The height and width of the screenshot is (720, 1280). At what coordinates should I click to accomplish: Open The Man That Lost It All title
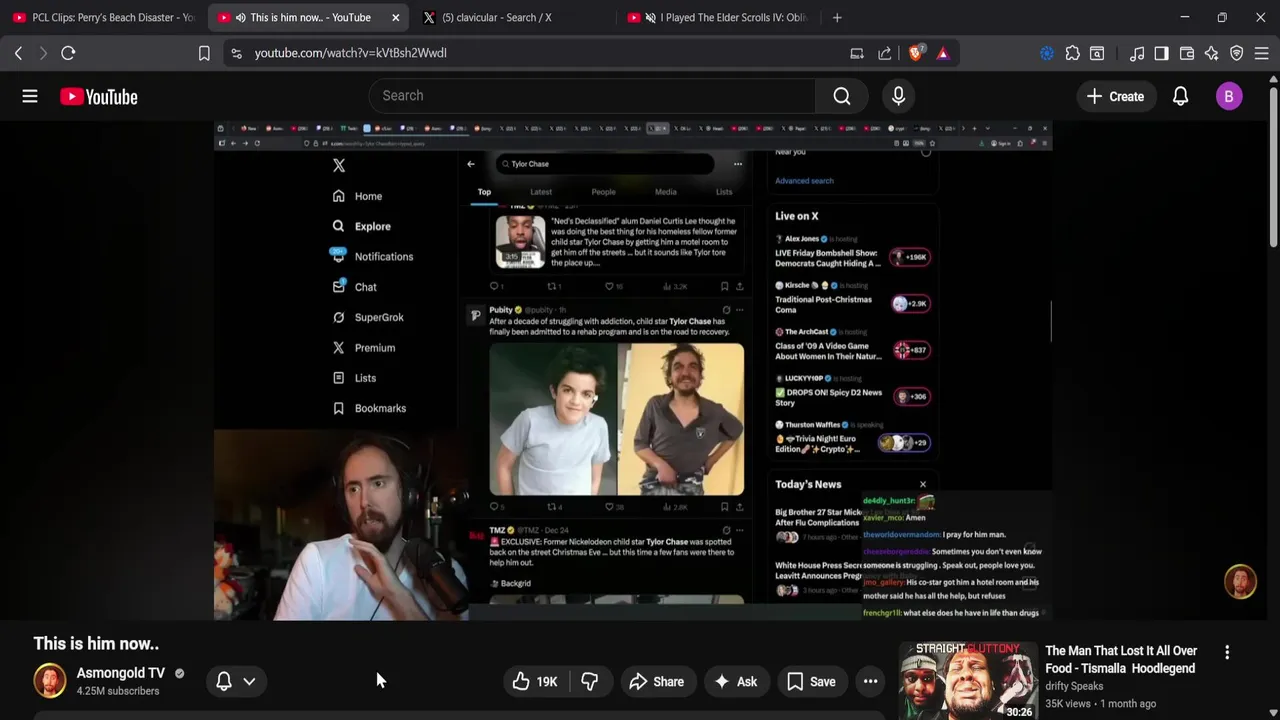pos(1121,659)
